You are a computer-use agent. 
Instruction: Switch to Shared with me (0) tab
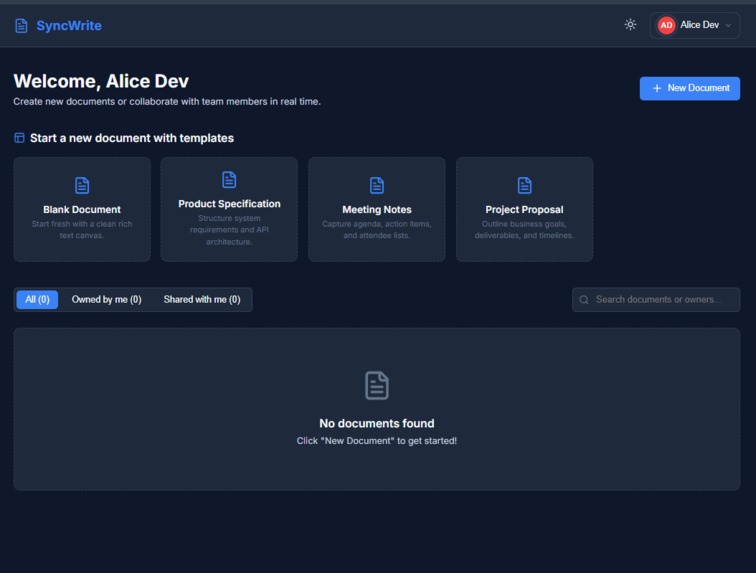point(202,300)
